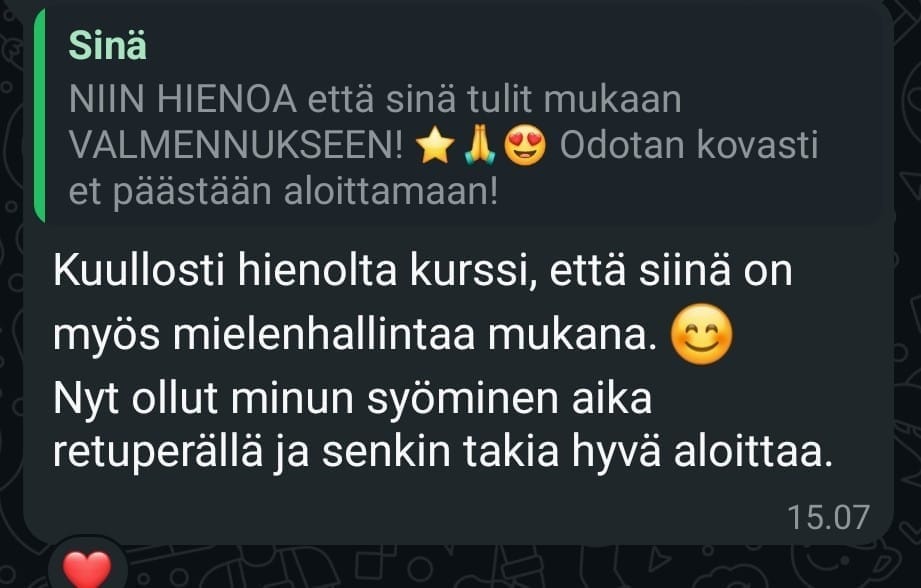Click the word 'mielenhallintaa' in message
The image size is (921, 588).
pos(324,335)
